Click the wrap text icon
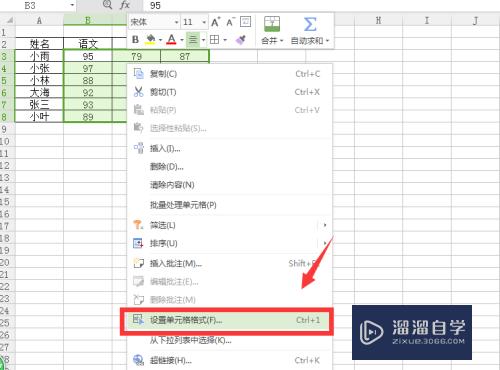Viewport: 500px width, 370px height. coord(245,22)
